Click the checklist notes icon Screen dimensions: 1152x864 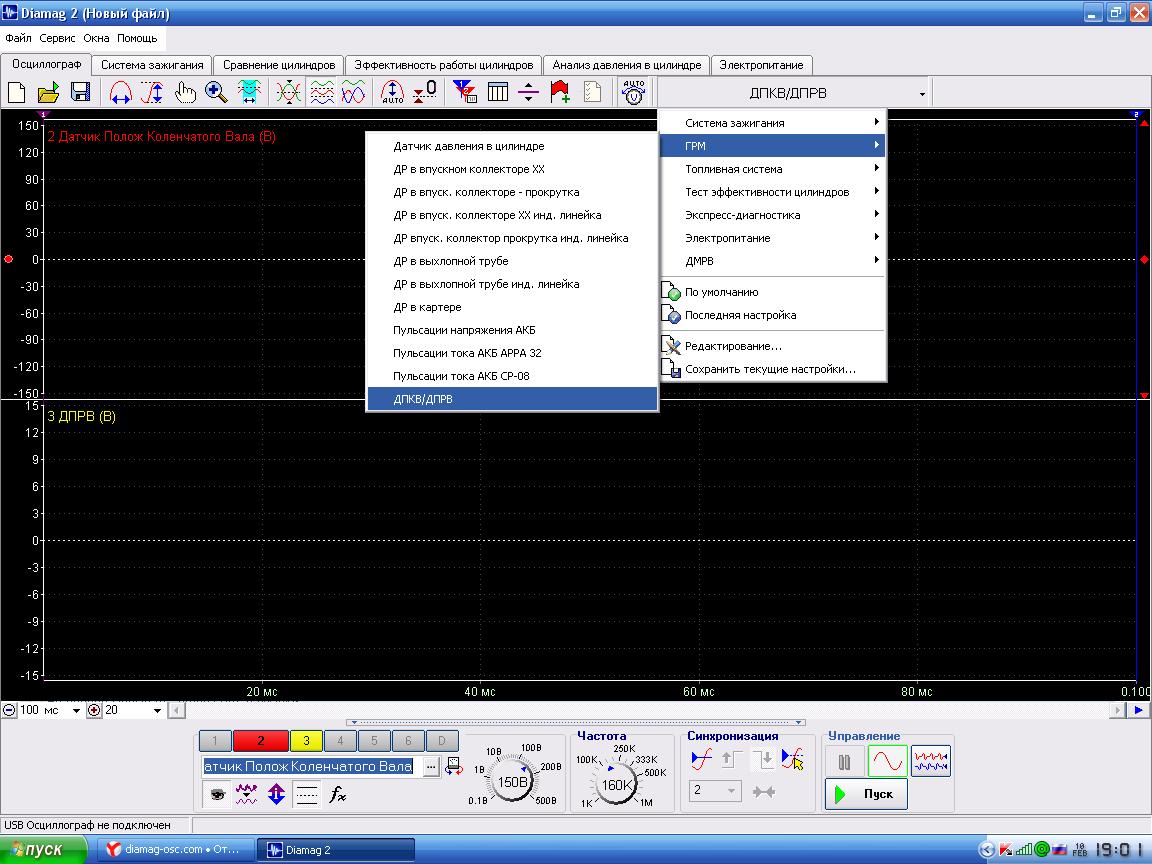(592, 93)
